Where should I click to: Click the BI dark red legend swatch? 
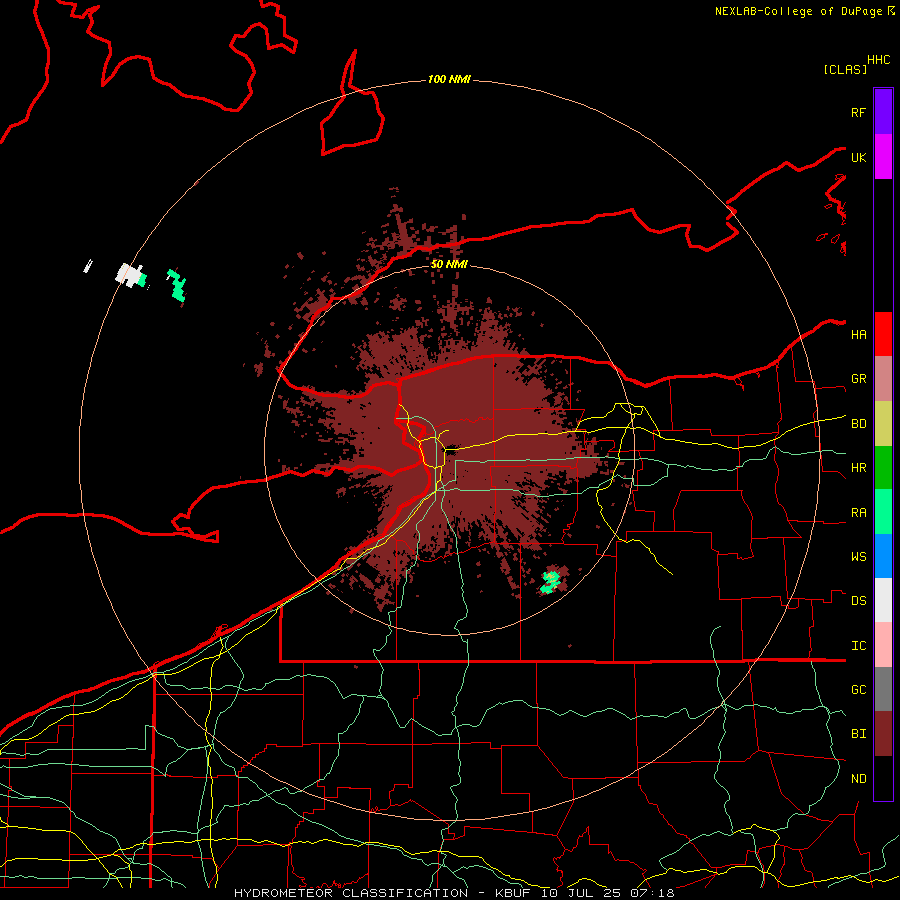click(x=883, y=734)
